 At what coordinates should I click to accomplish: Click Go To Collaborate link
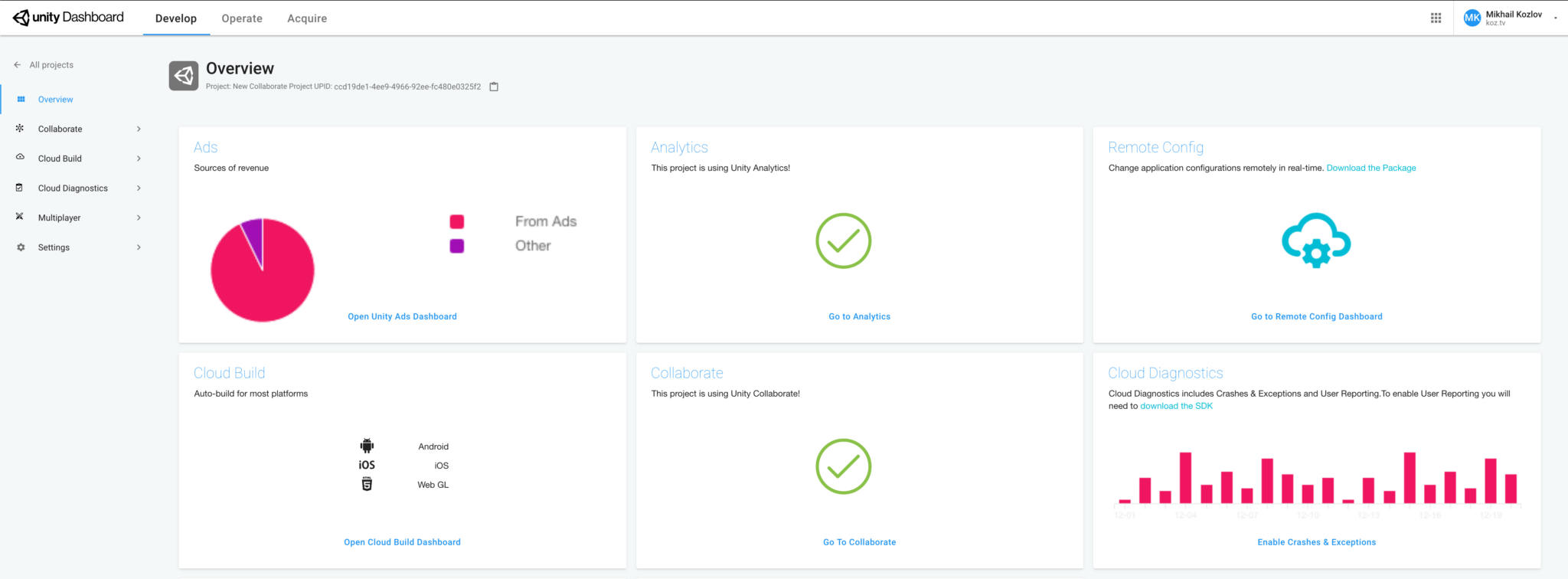pos(859,542)
